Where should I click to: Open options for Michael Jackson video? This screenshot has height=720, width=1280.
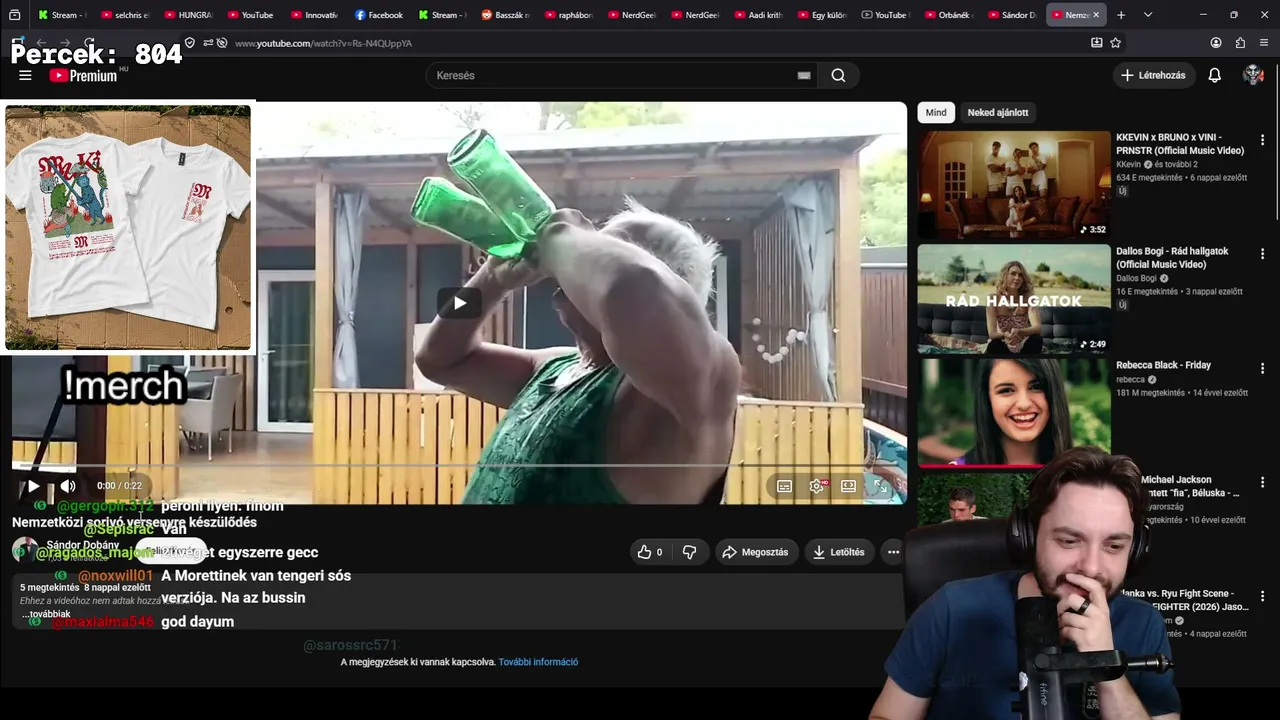pos(1262,482)
